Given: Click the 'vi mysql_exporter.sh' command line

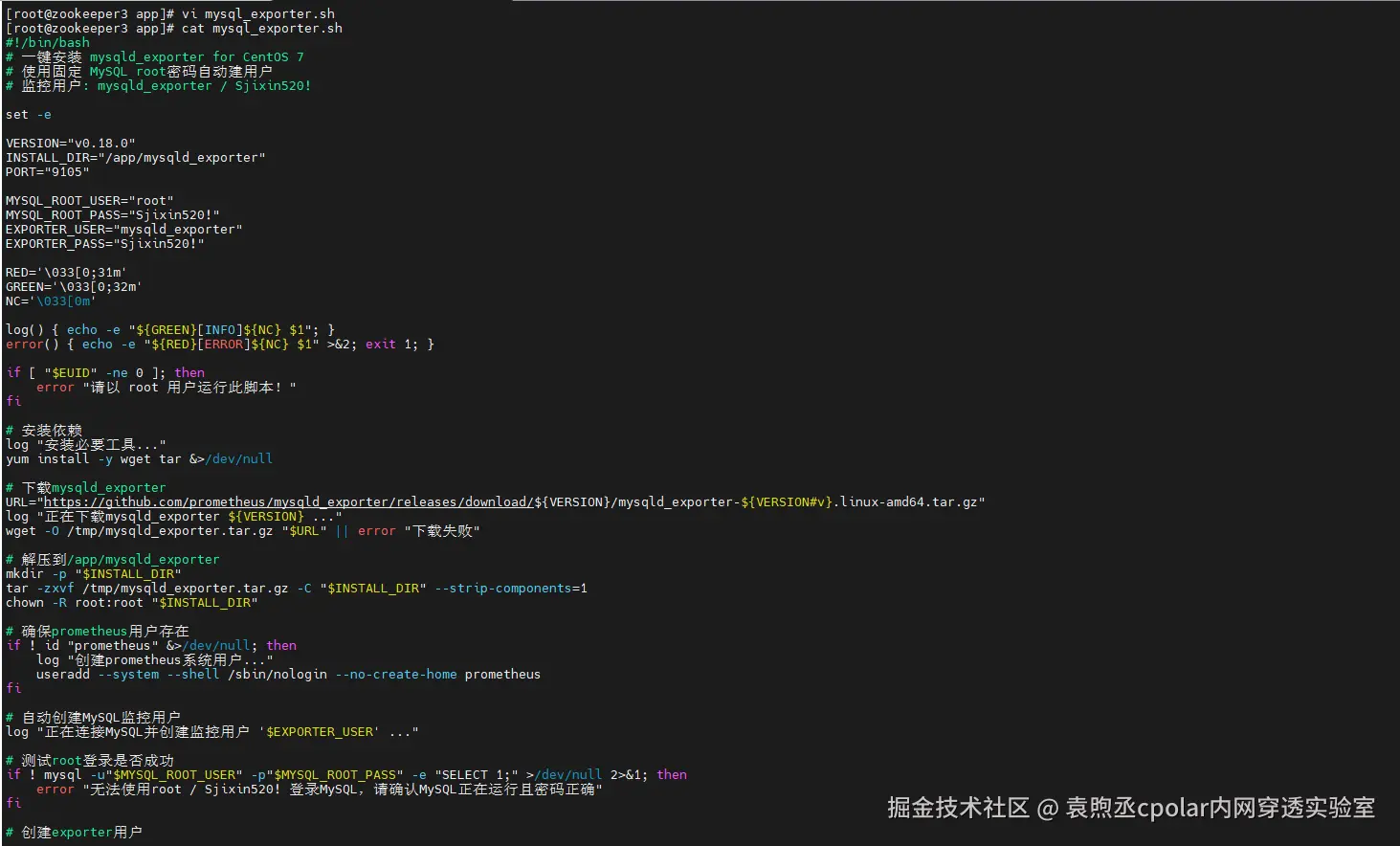Looking at the screenshot, I should coord(170,14).
